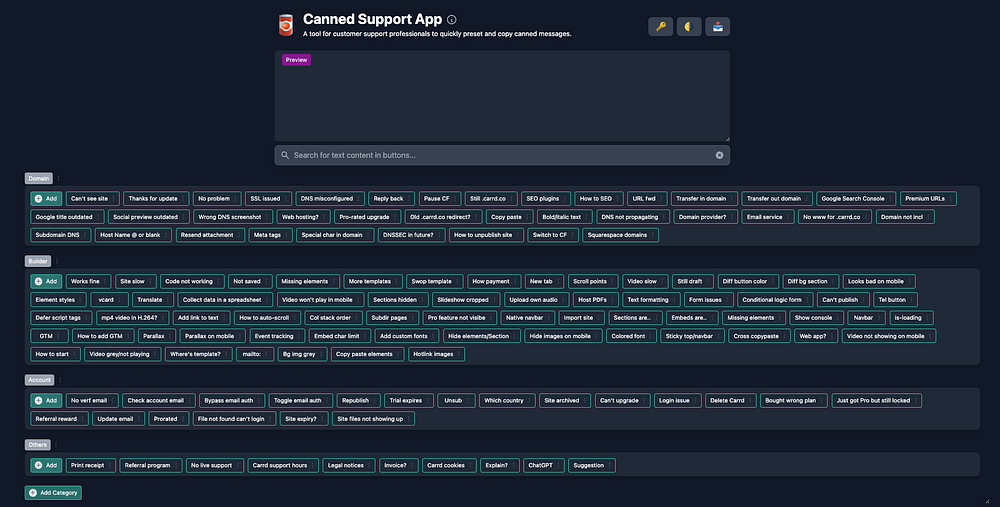Clear the search field with the X icon
The image size is (1000, 507).
coord(719,155)
